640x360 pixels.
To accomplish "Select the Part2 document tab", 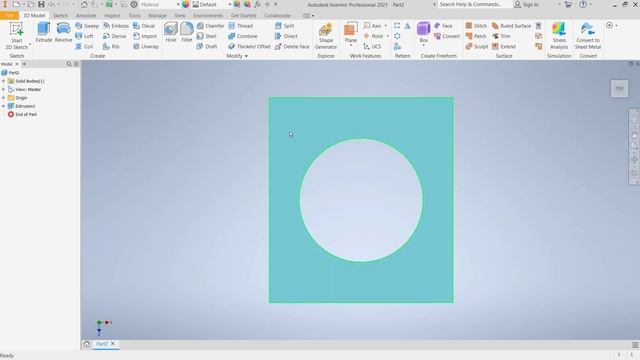I will coord(102,344).
